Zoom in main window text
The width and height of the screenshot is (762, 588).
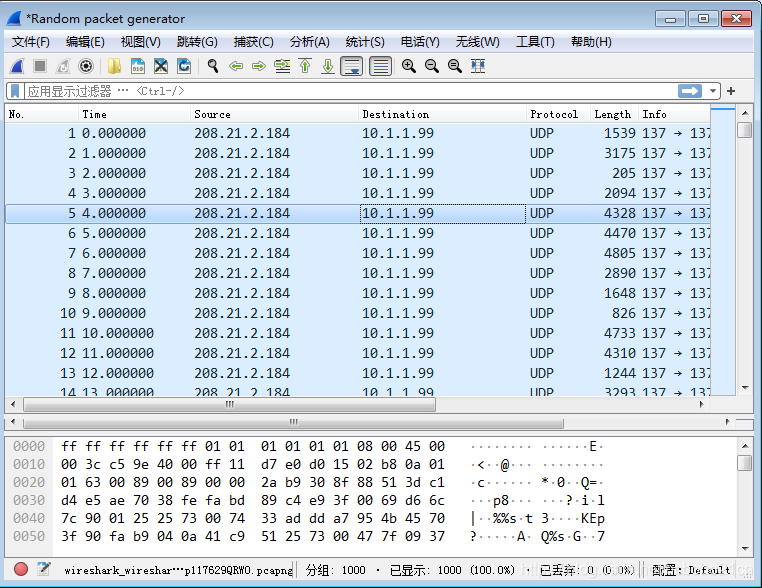pos(409,66)
